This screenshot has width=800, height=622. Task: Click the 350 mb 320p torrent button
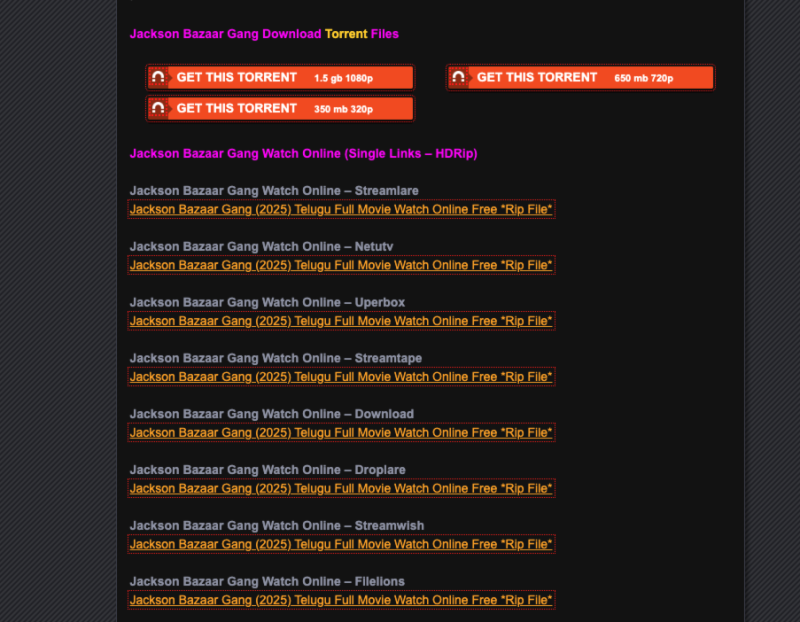pyautogui.click(x=280, y=109)
